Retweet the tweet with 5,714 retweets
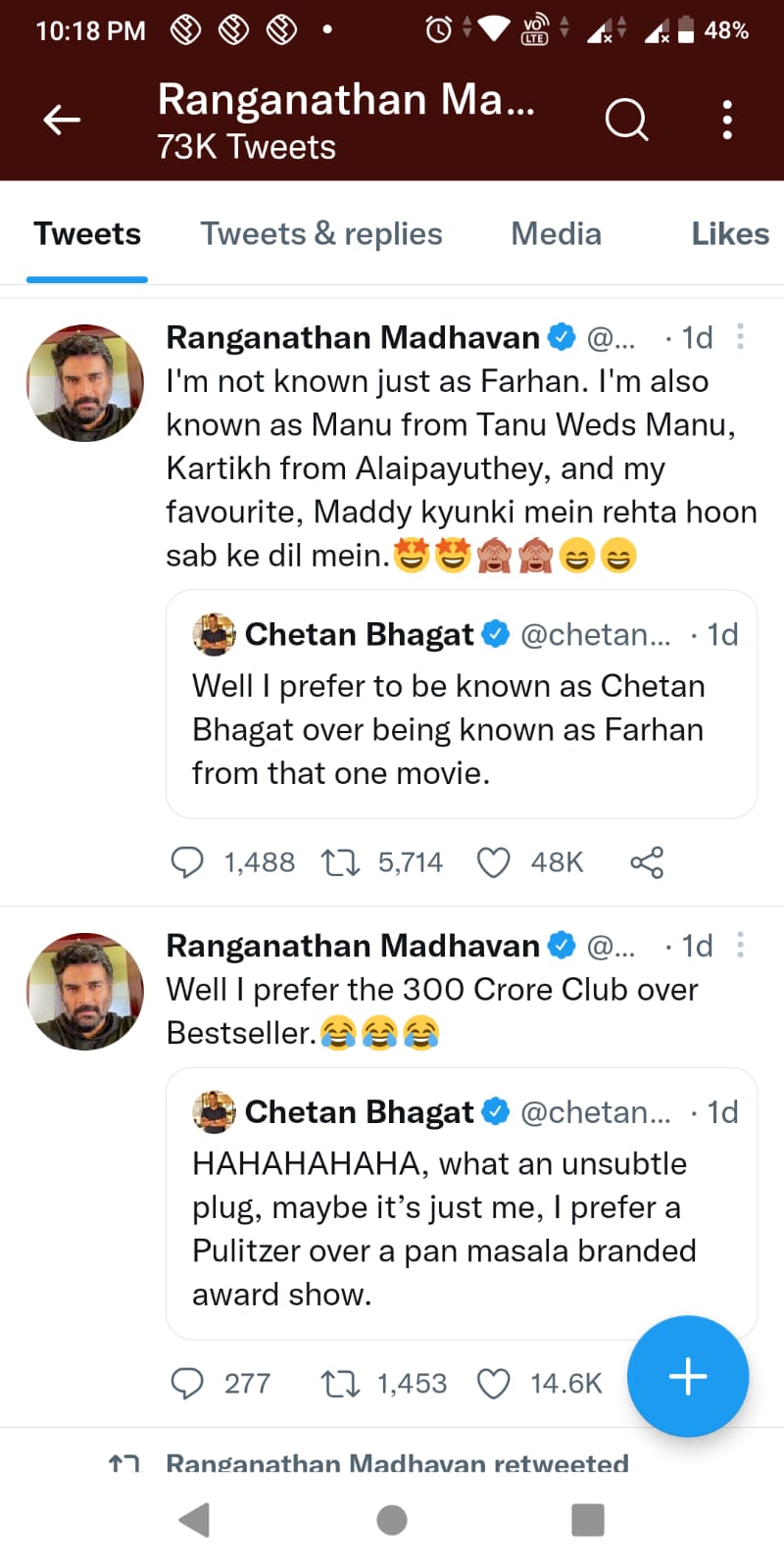 tap(340, 862)
